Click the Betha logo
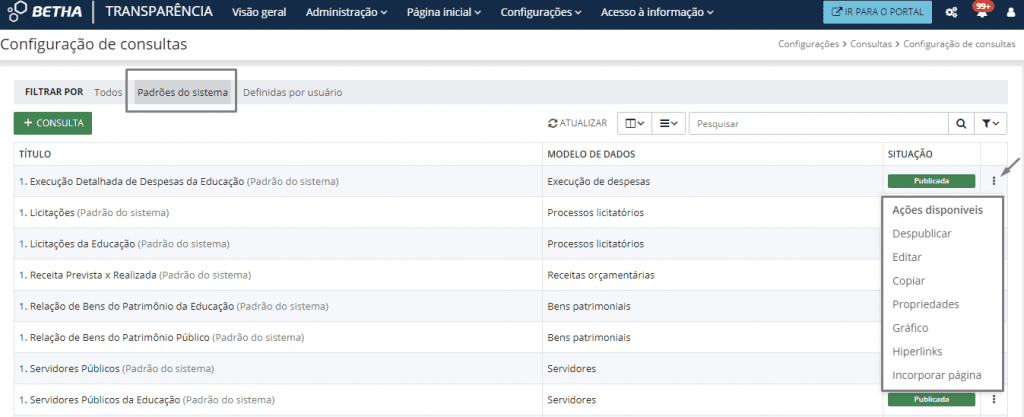 pos(46,13)
